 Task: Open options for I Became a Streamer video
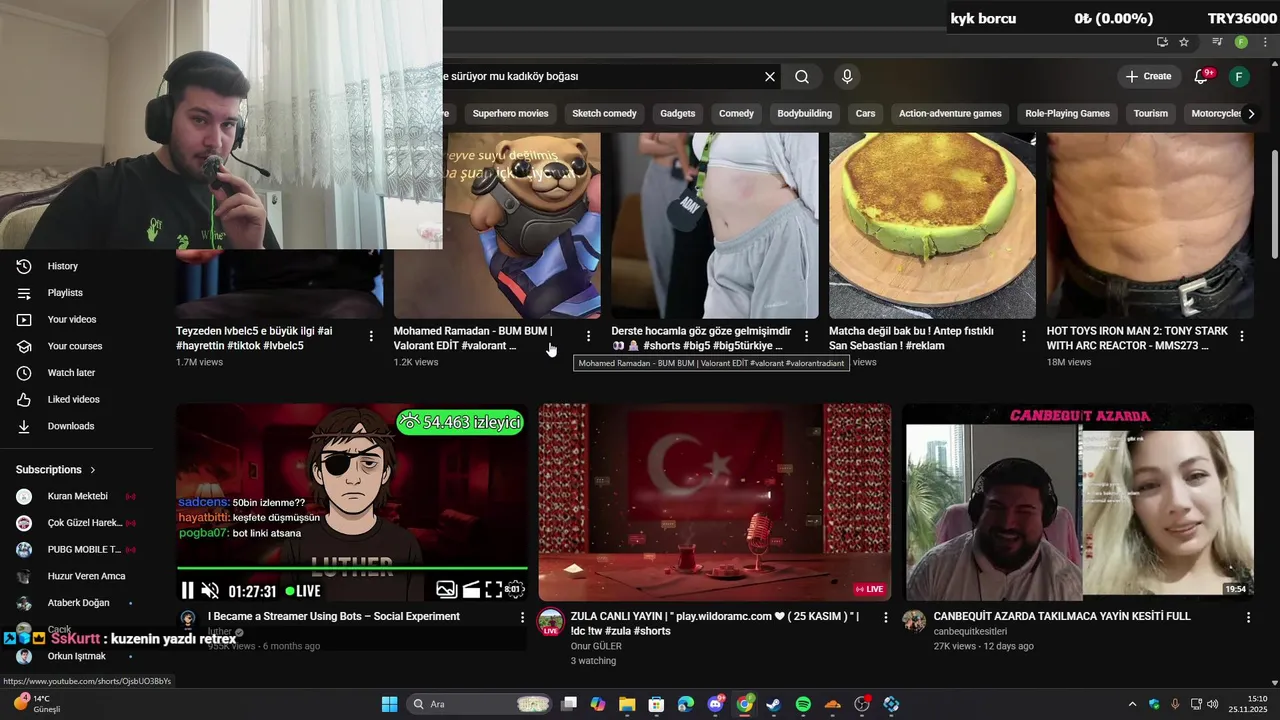tap(522, 618)
